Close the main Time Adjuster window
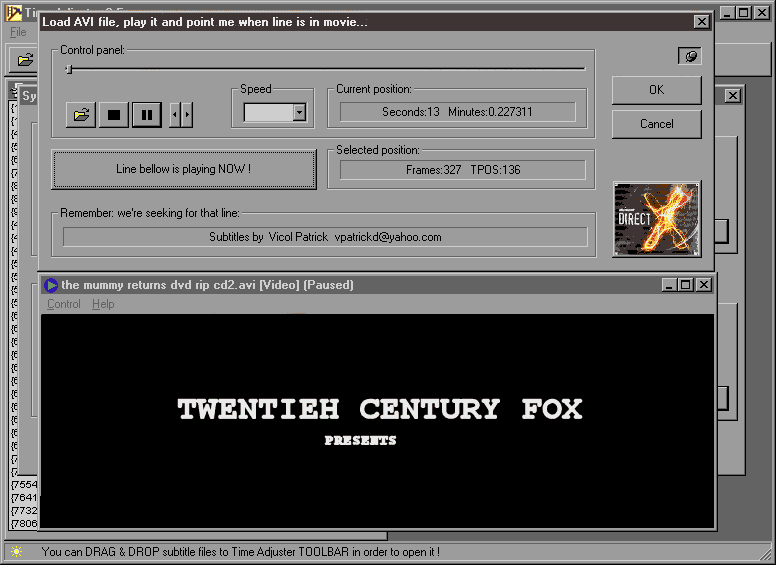Image resolution: width=776 pixels, height=565 pixels. click(x=761, y=13)
